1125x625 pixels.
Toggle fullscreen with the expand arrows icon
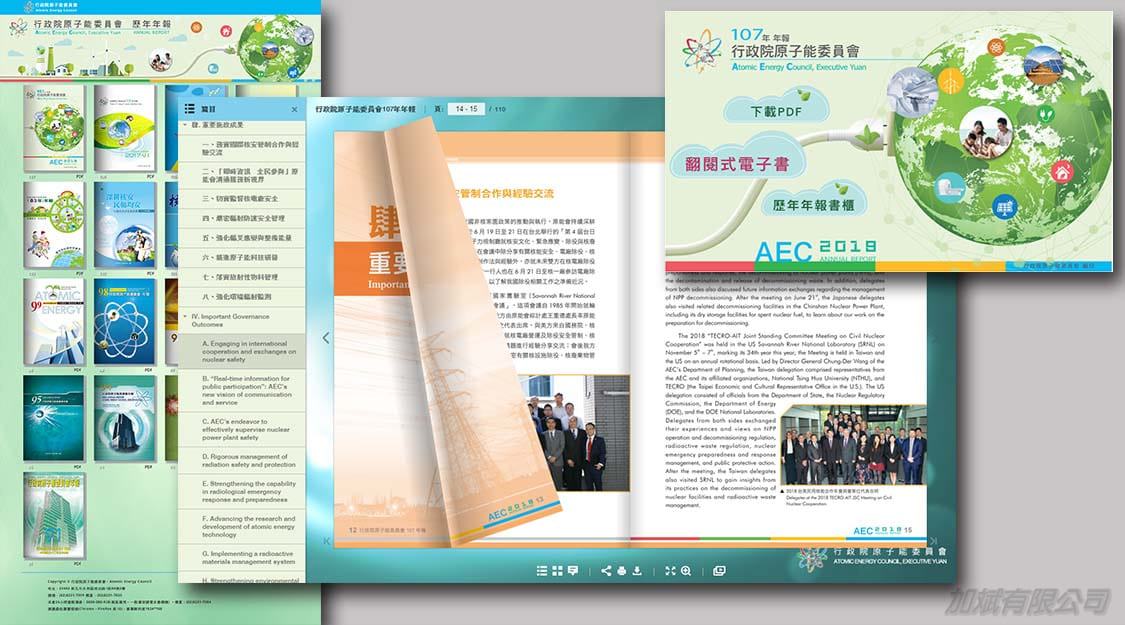pyautogui.click(x=670, y=570)
